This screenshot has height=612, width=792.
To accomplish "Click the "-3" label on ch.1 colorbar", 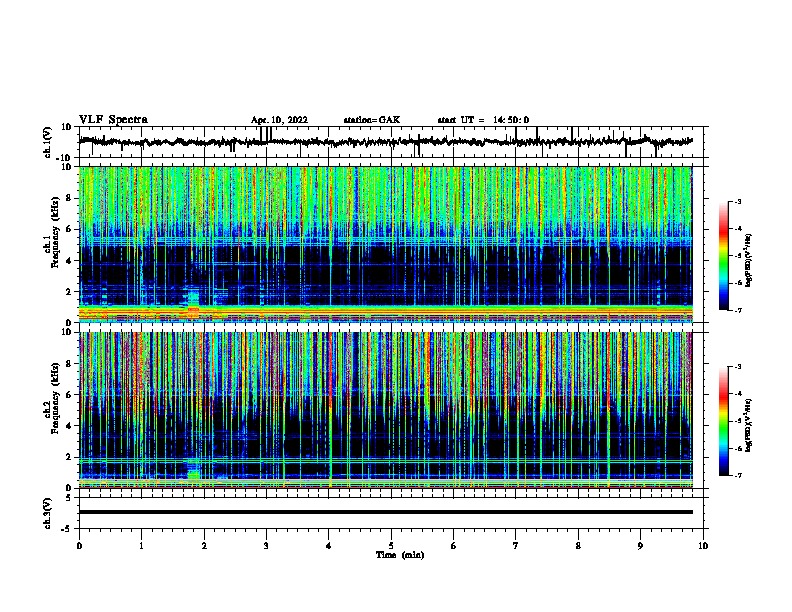I will point(738,201).
